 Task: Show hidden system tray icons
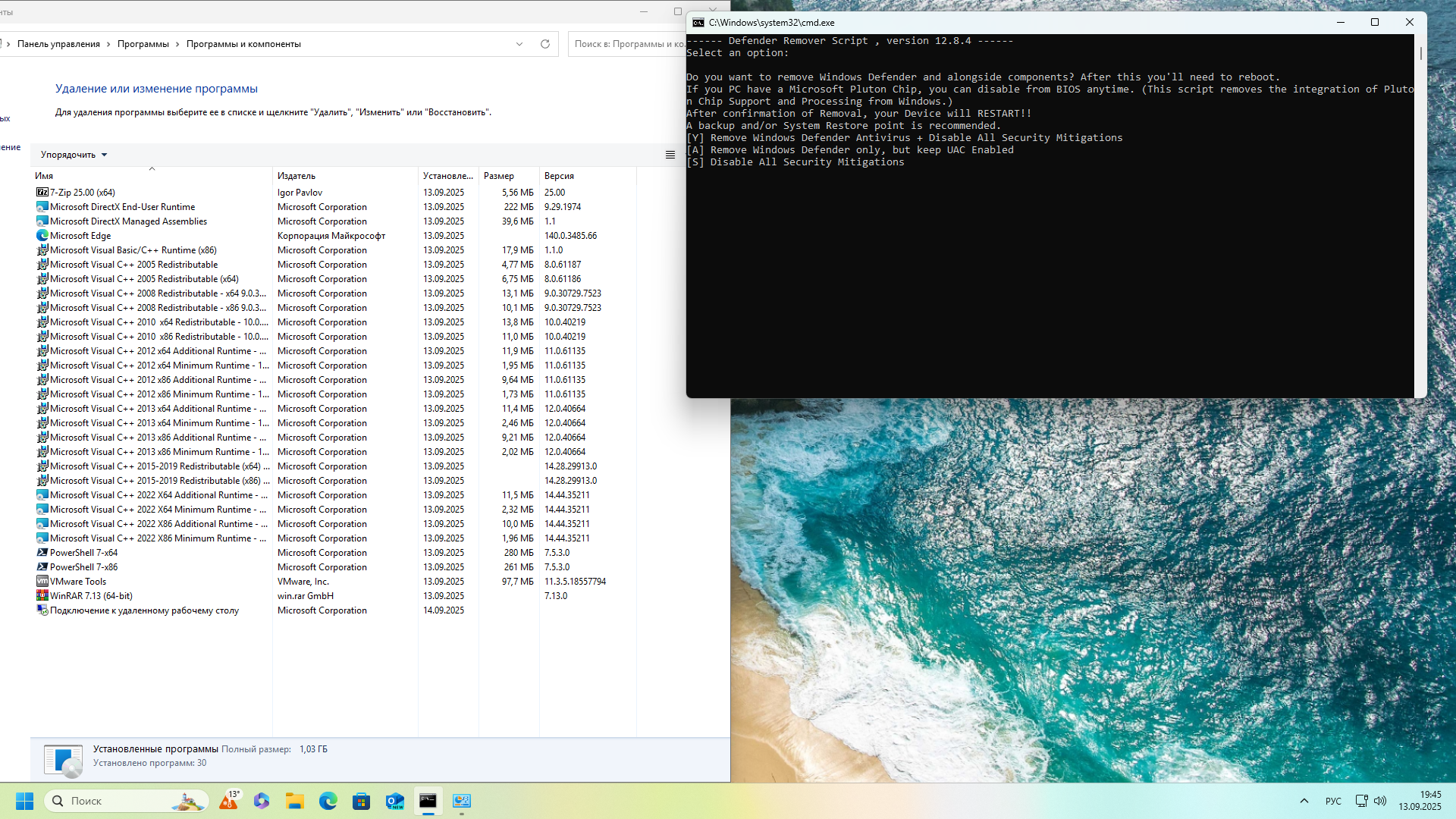1304,801
